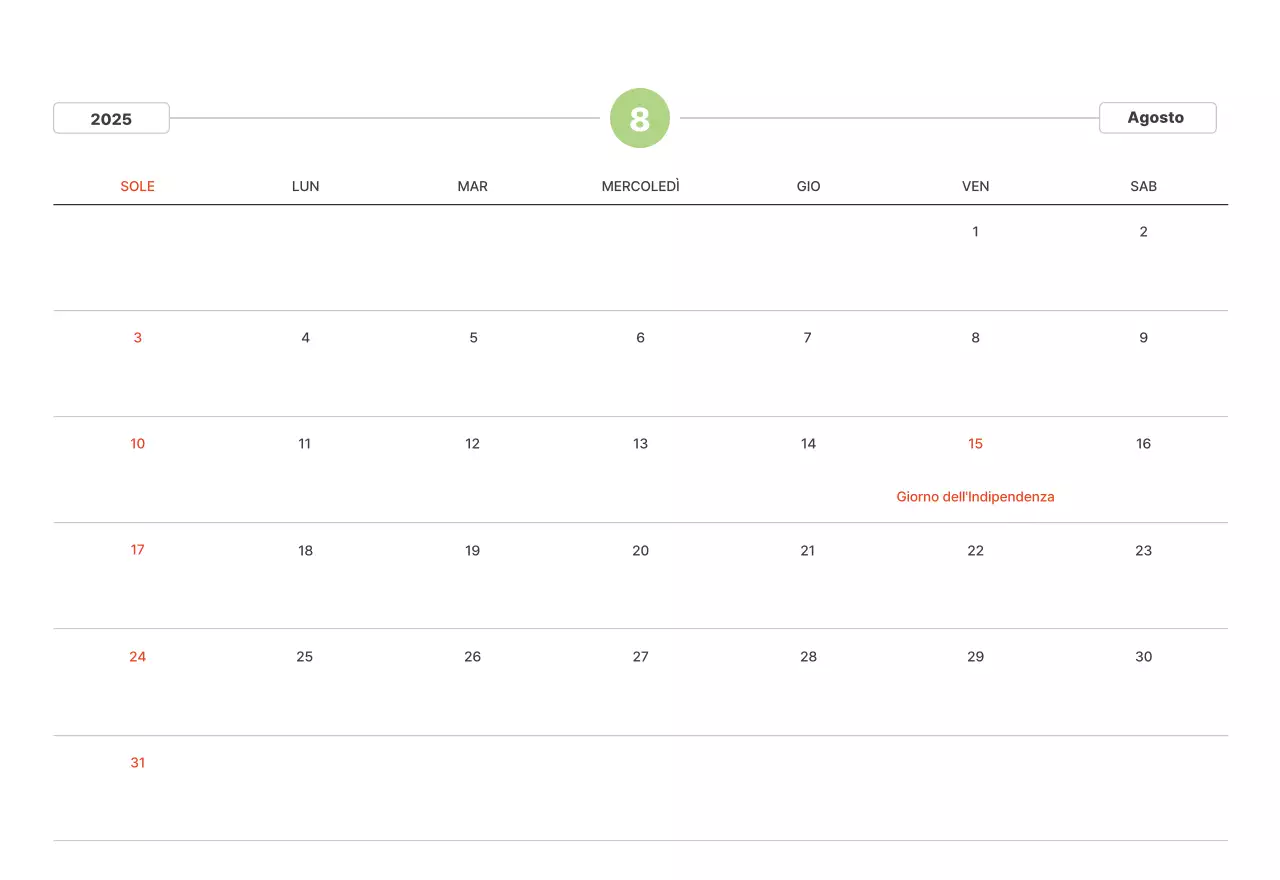
Task: Click the SAB weekday header
Action: tap(1143, 186)
